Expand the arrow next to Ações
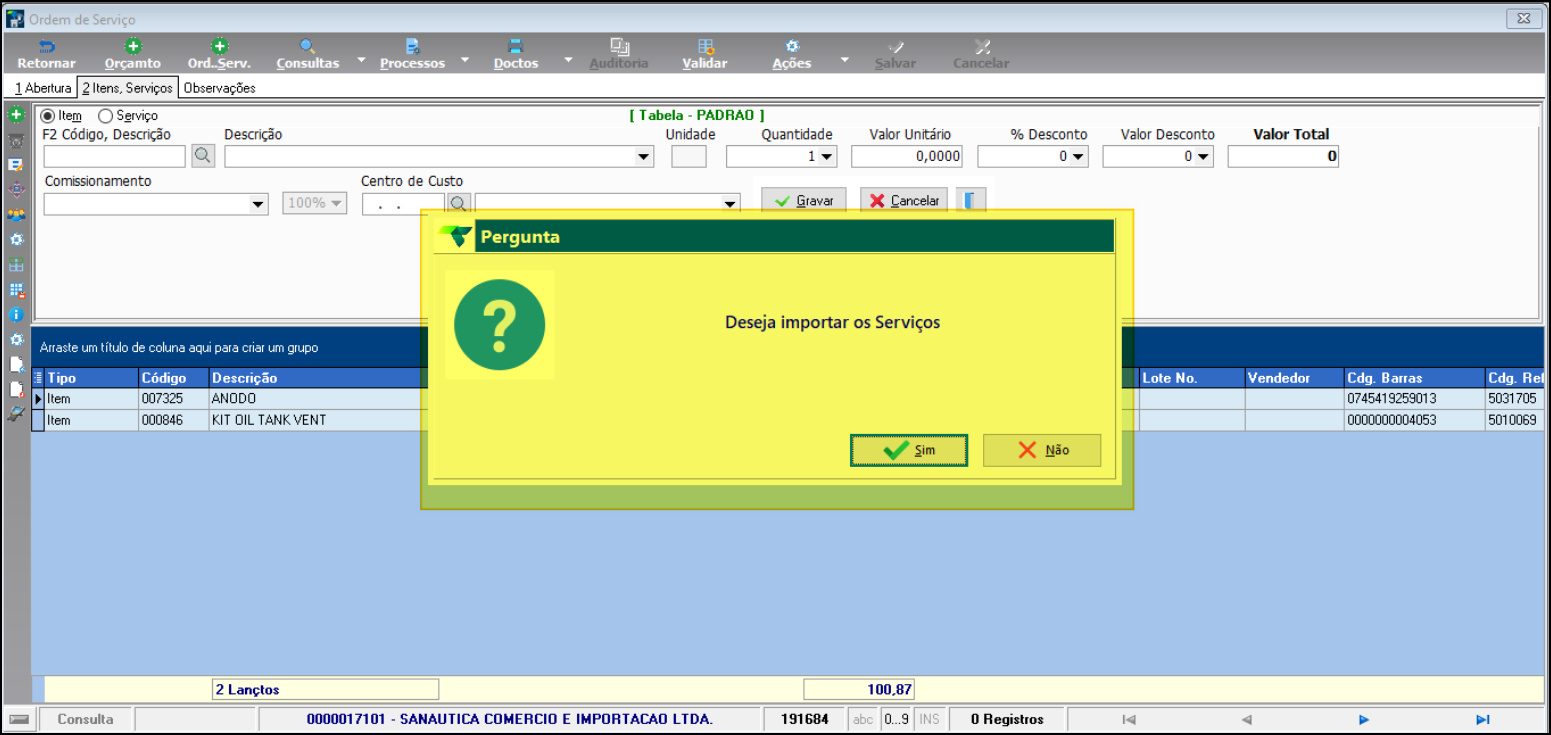 coord(844,60)
